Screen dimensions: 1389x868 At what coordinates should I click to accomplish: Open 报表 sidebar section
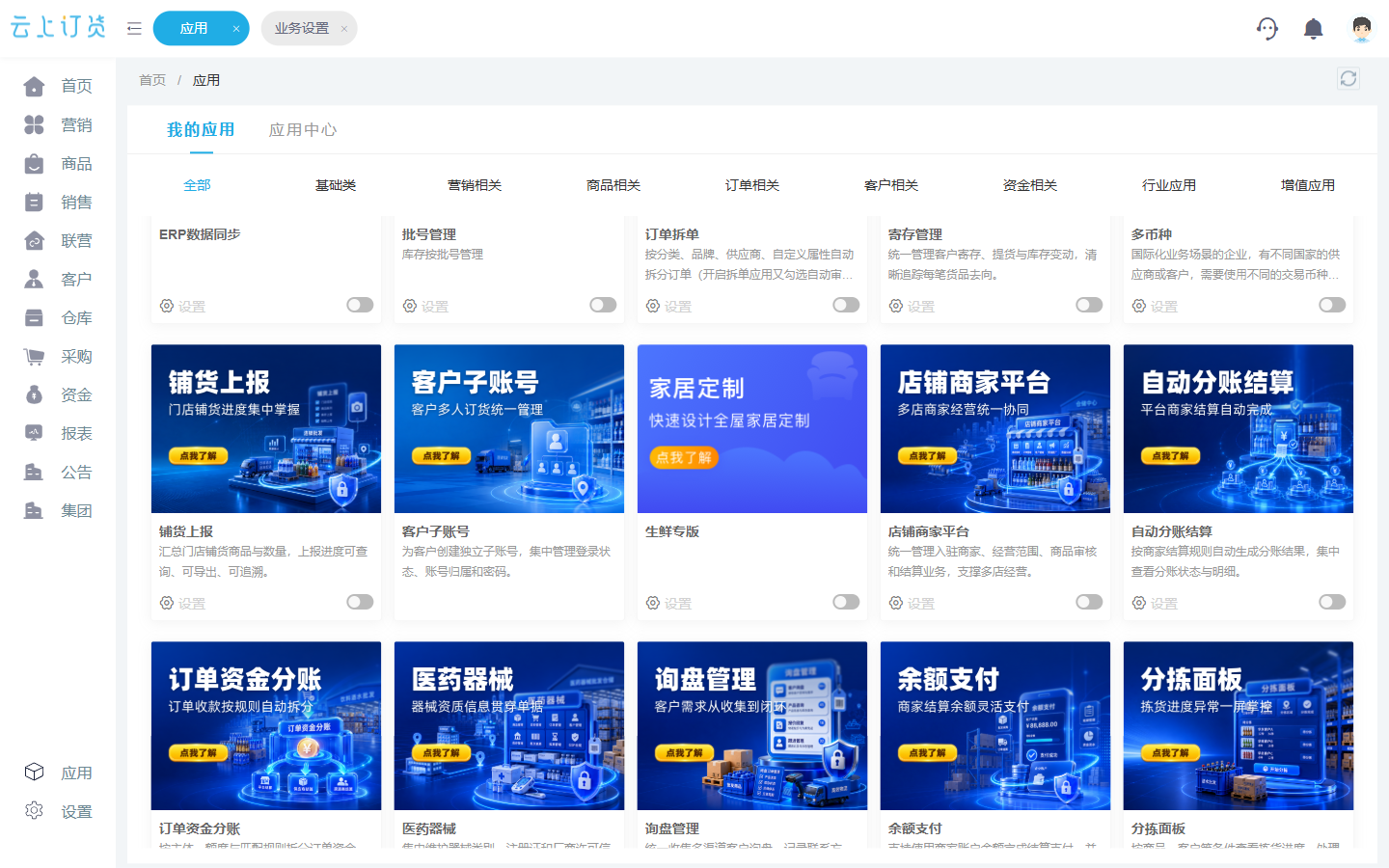(x=58, y=433)
